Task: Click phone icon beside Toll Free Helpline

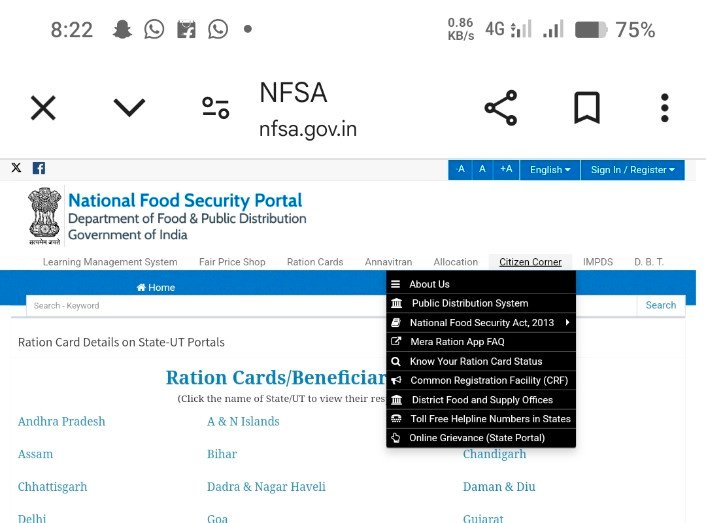Action: coord(396,419)
